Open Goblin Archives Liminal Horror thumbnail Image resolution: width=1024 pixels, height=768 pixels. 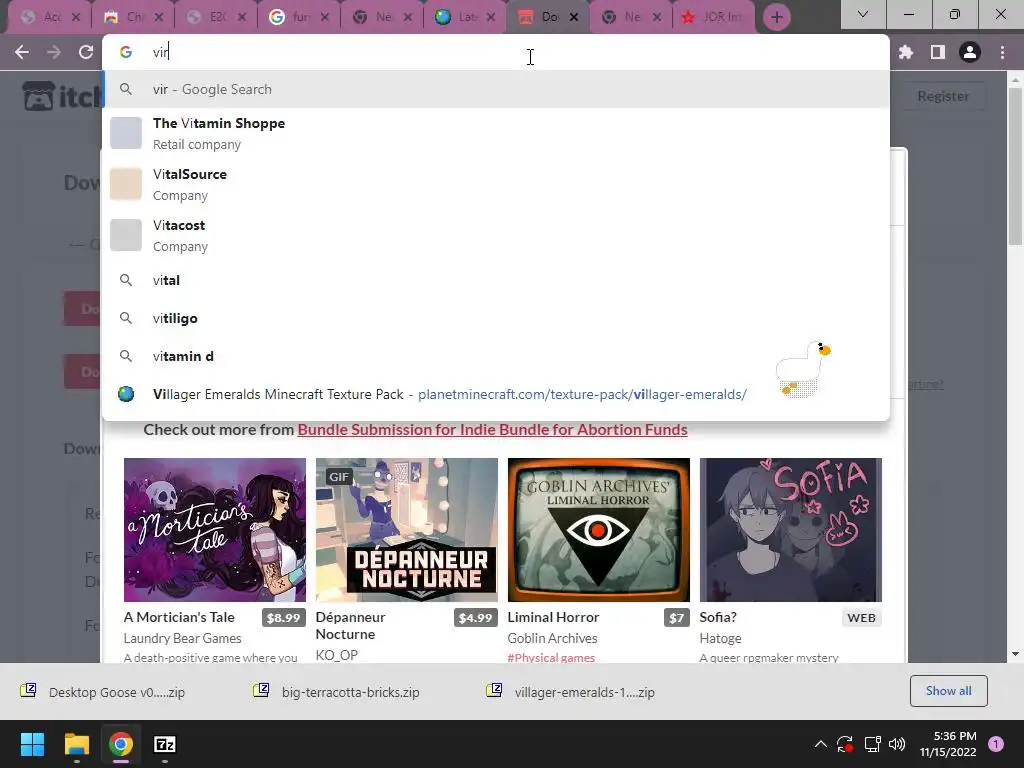599,530
